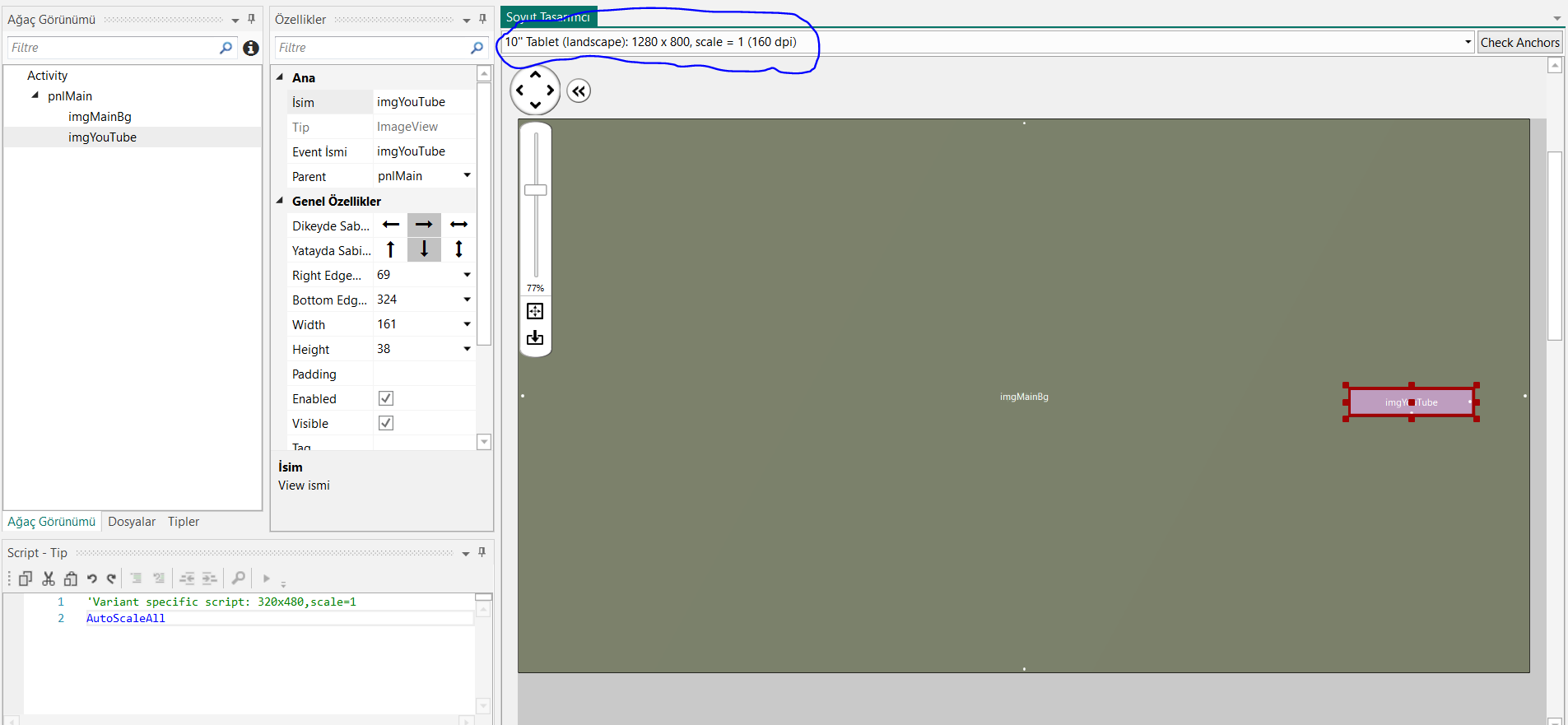Increase indent in the script editor

coord(210,579)
